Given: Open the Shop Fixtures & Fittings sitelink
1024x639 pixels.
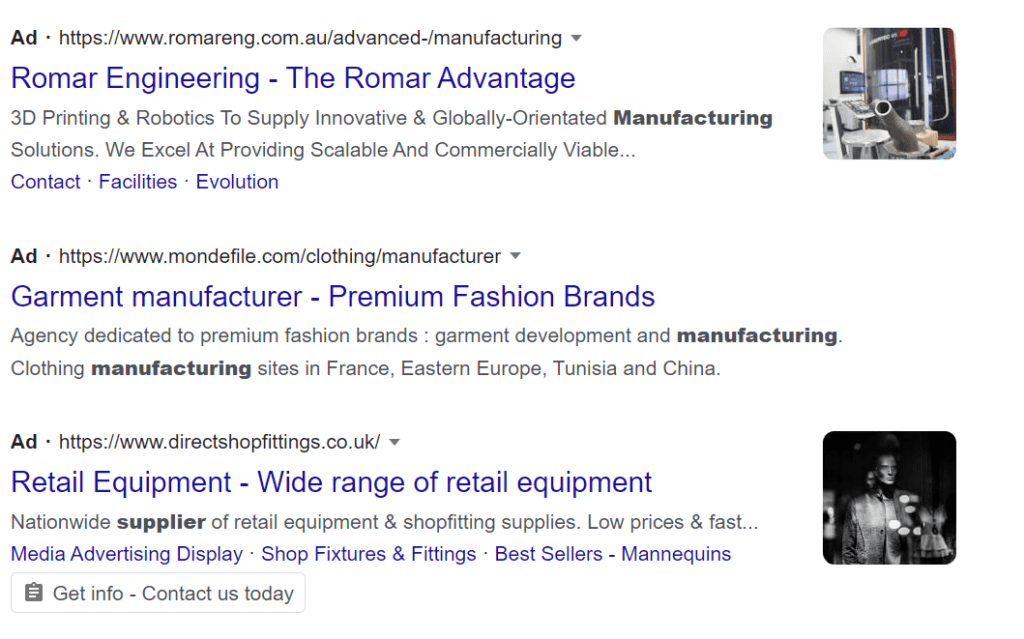Looking at the screenshot, I should pos(369,554).
